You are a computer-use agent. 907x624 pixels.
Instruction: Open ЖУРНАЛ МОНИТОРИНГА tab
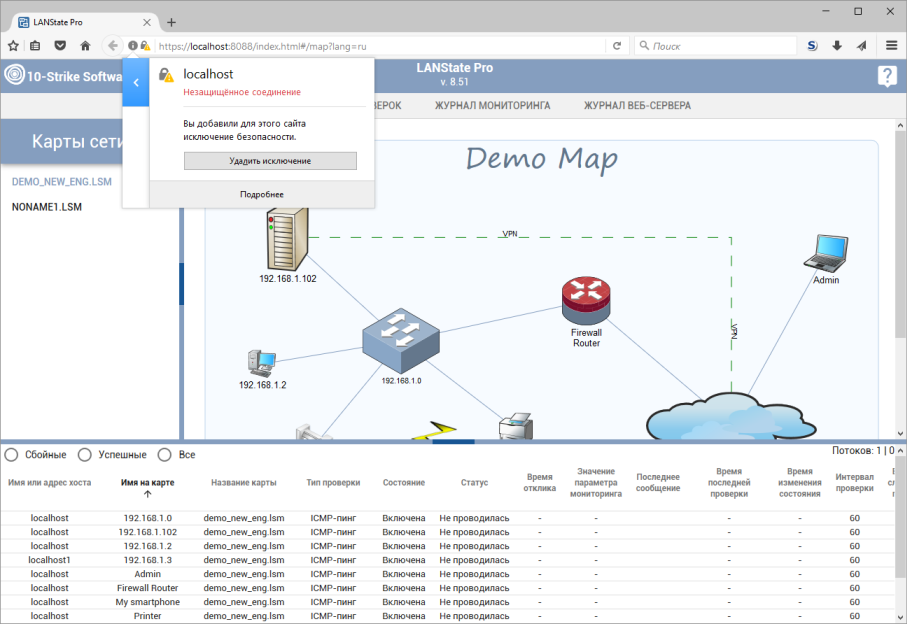pyautogui.click(x=492, y=105)
